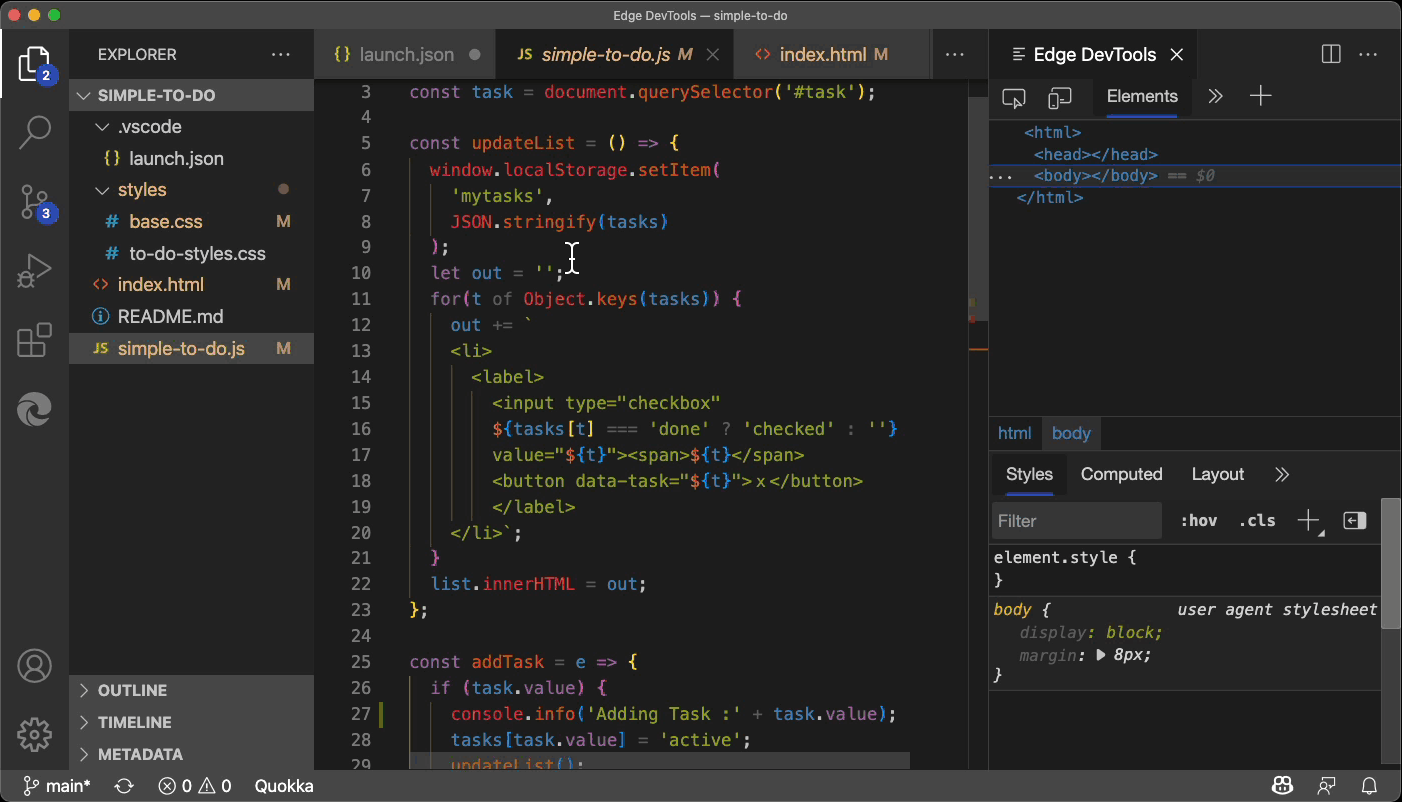Open to-do-styles.css in Explorer

197,254
